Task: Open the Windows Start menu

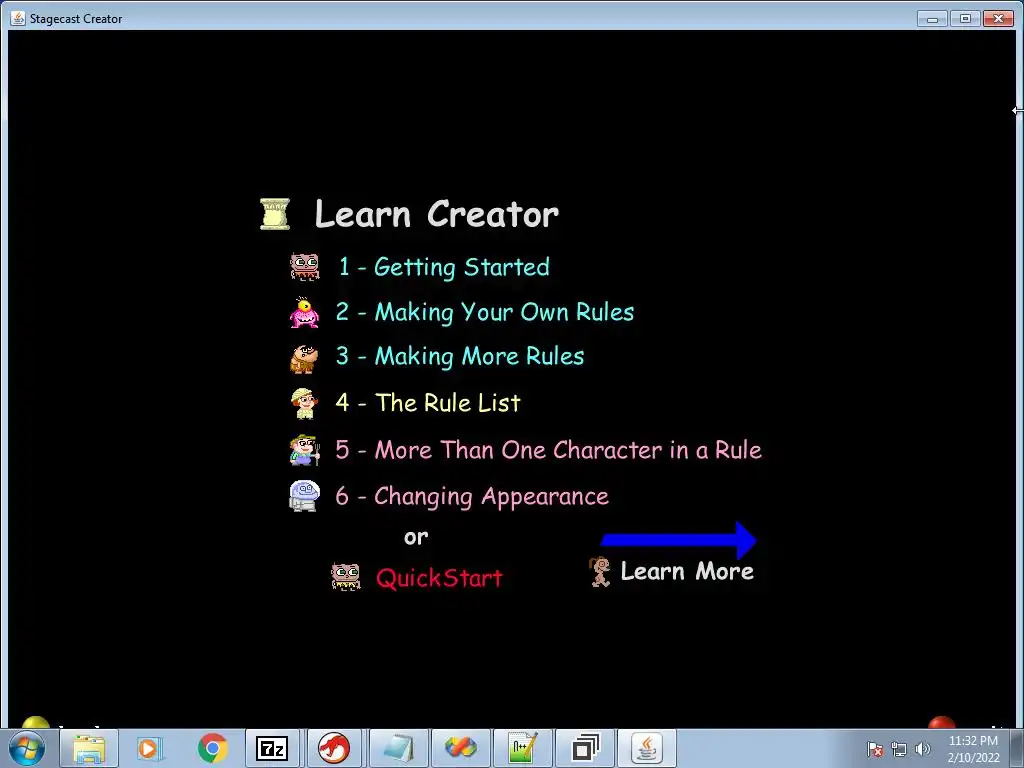Action: [27, 748]
